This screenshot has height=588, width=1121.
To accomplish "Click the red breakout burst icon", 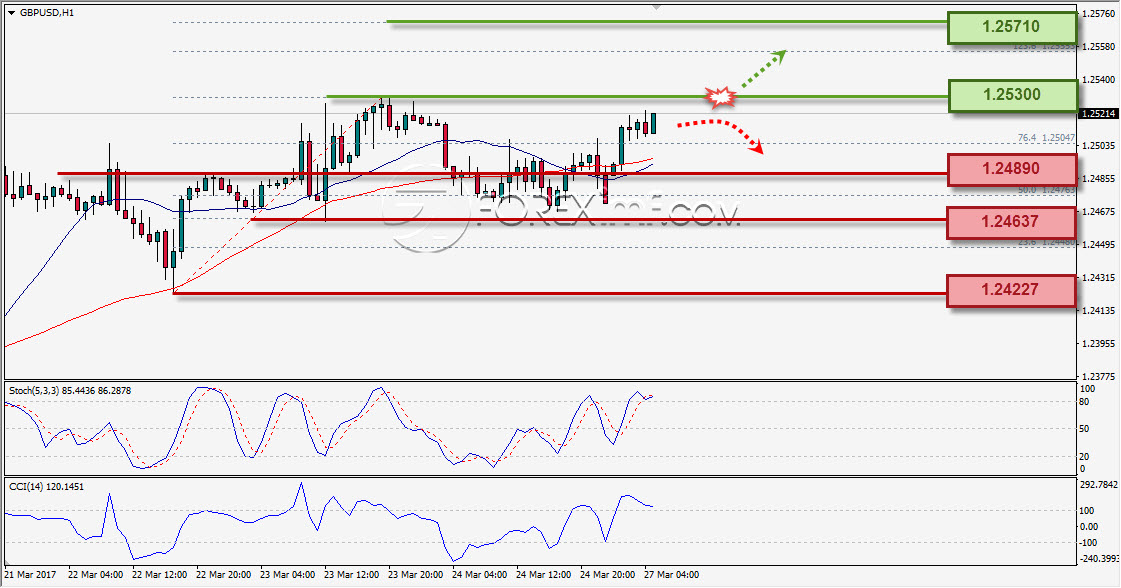I will pyautogui.click(x=721, y=97).
